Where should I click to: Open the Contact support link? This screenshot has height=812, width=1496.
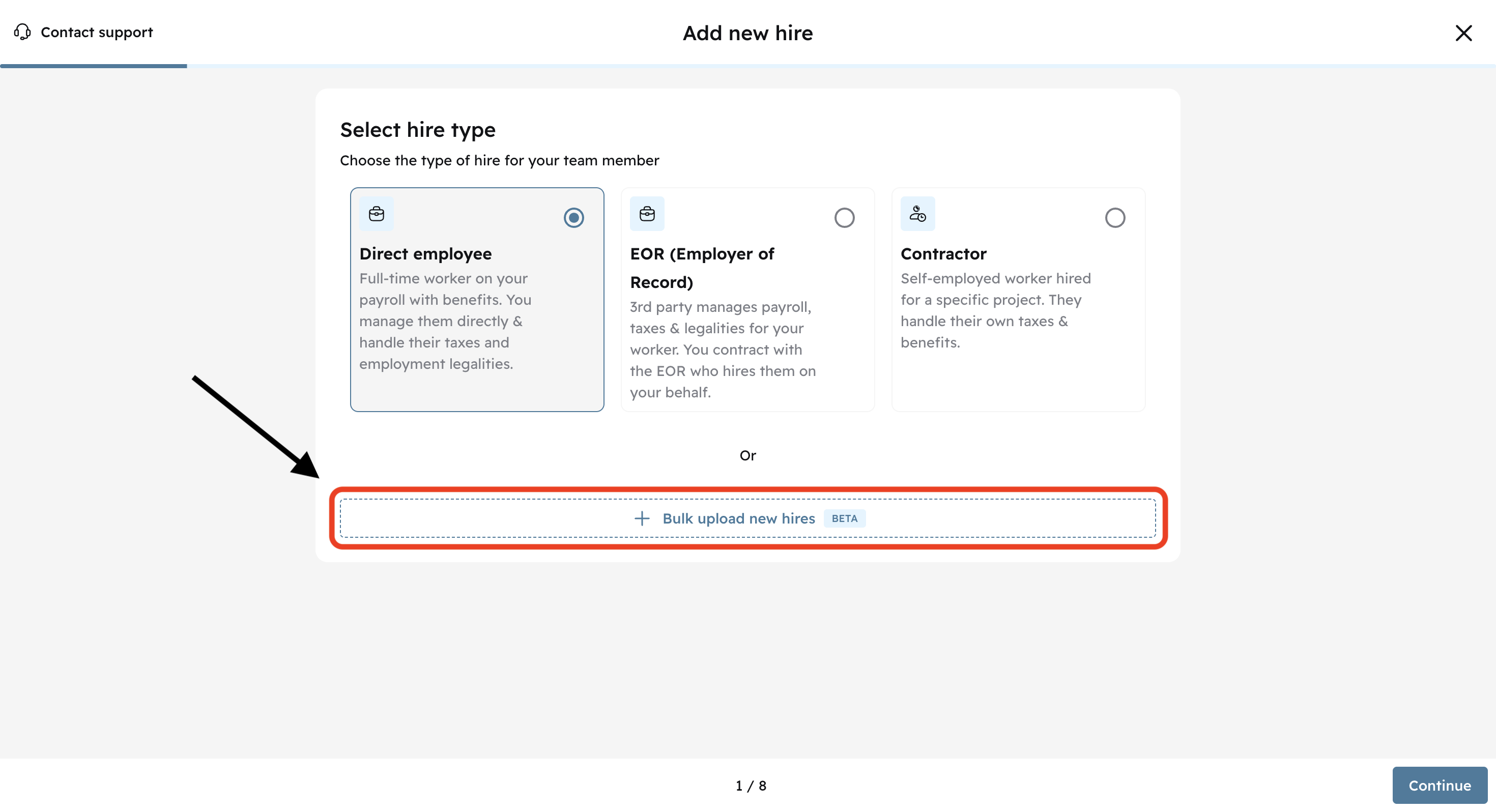[96, 32]
